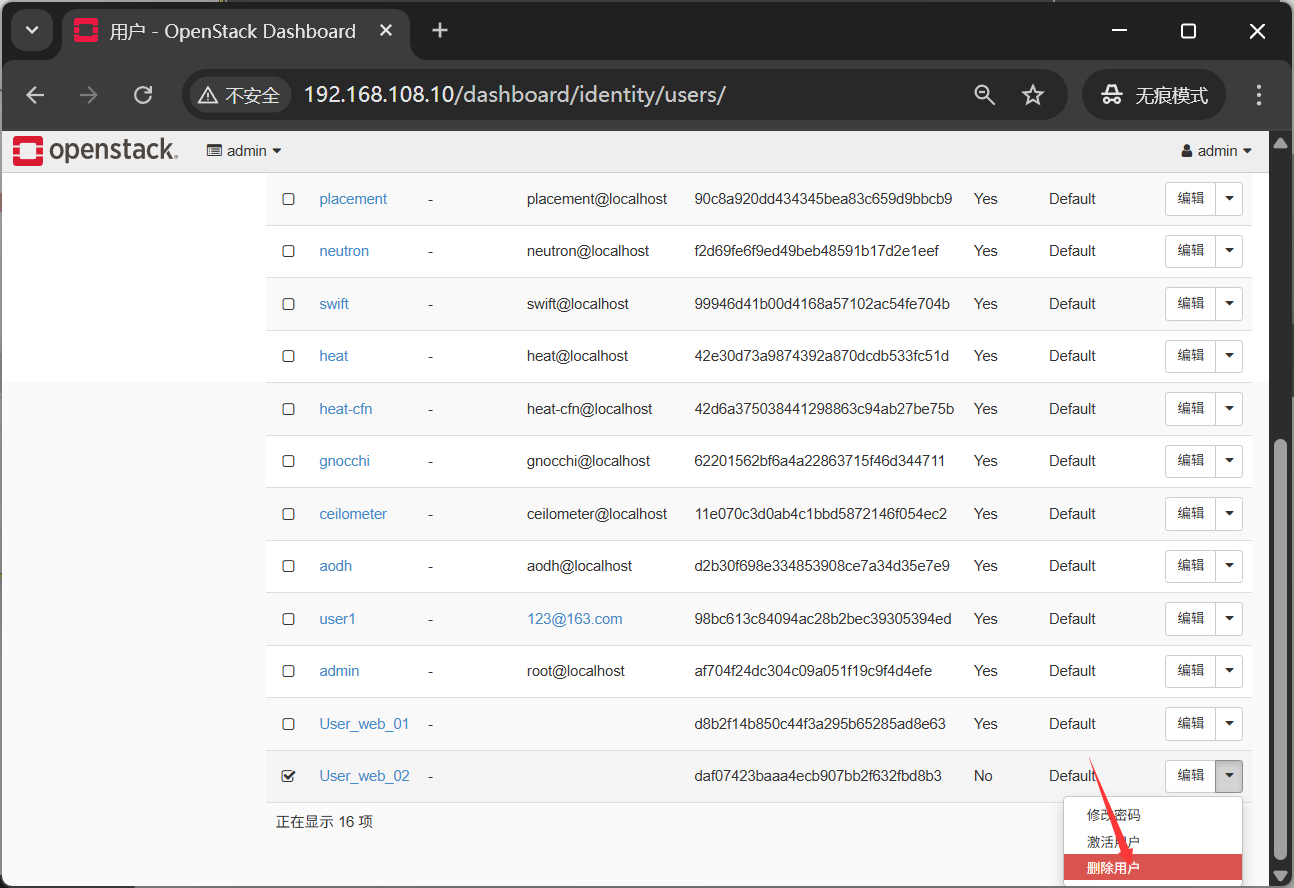
Task: Click the not secure warning badge
Action: click(x=239, y=95)
